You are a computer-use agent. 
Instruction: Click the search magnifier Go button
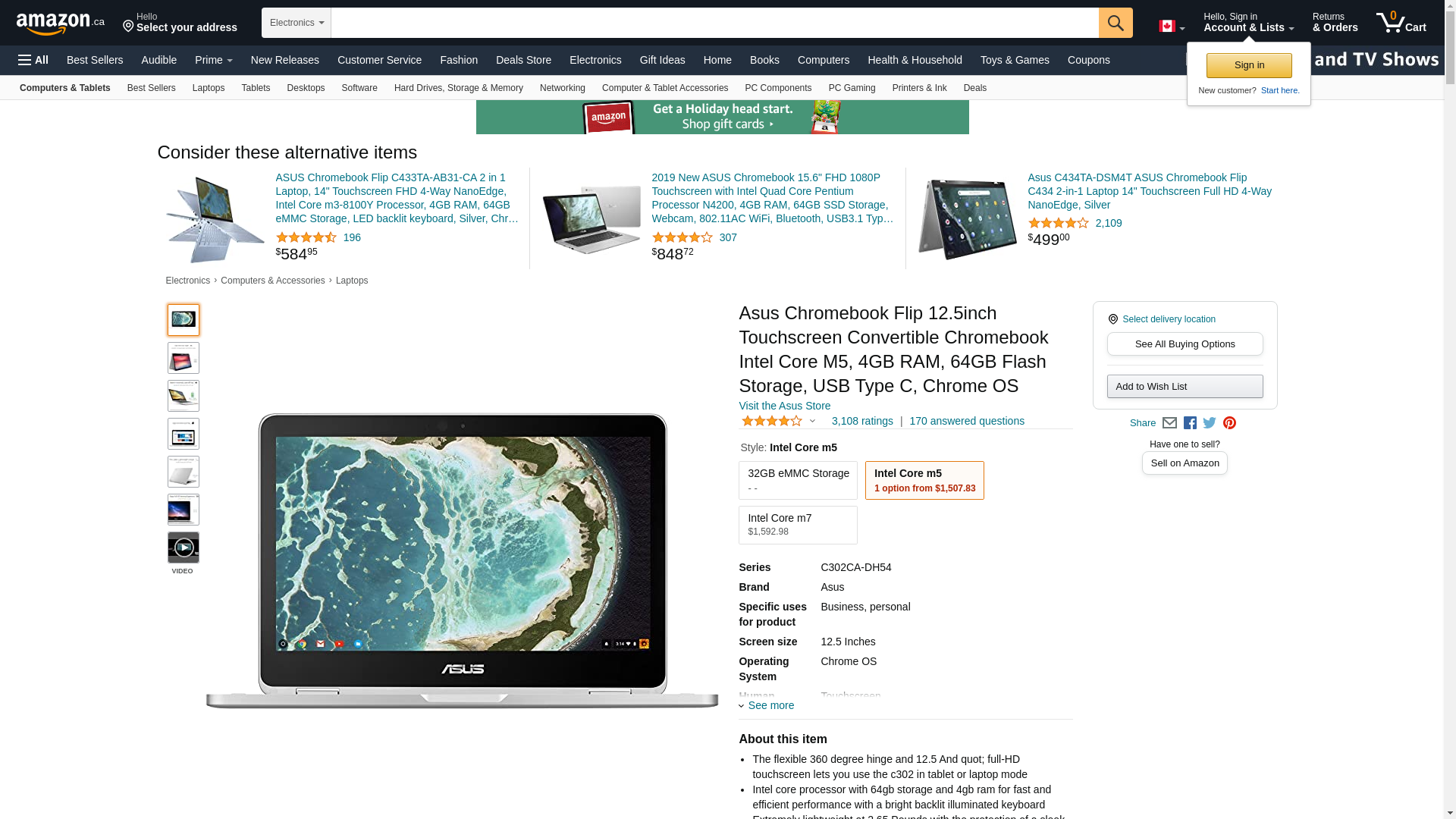click(1115, 23)
